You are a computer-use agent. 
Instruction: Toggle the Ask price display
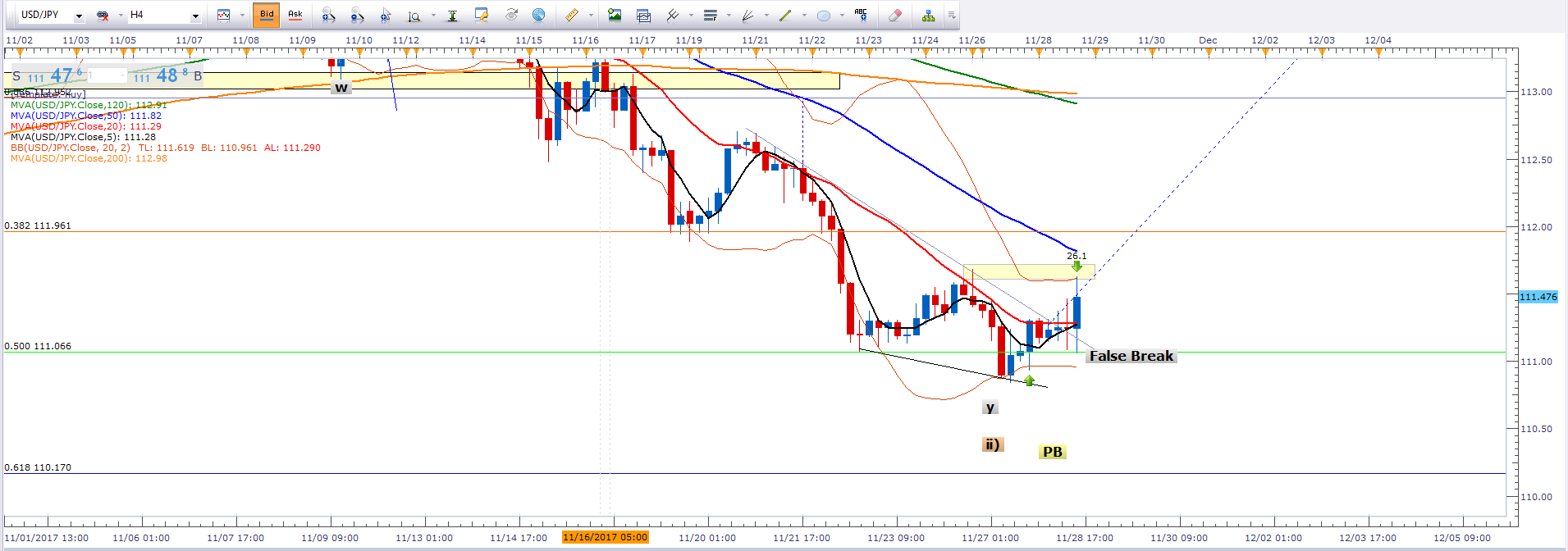pyautogui.click(x=295, y=15)
